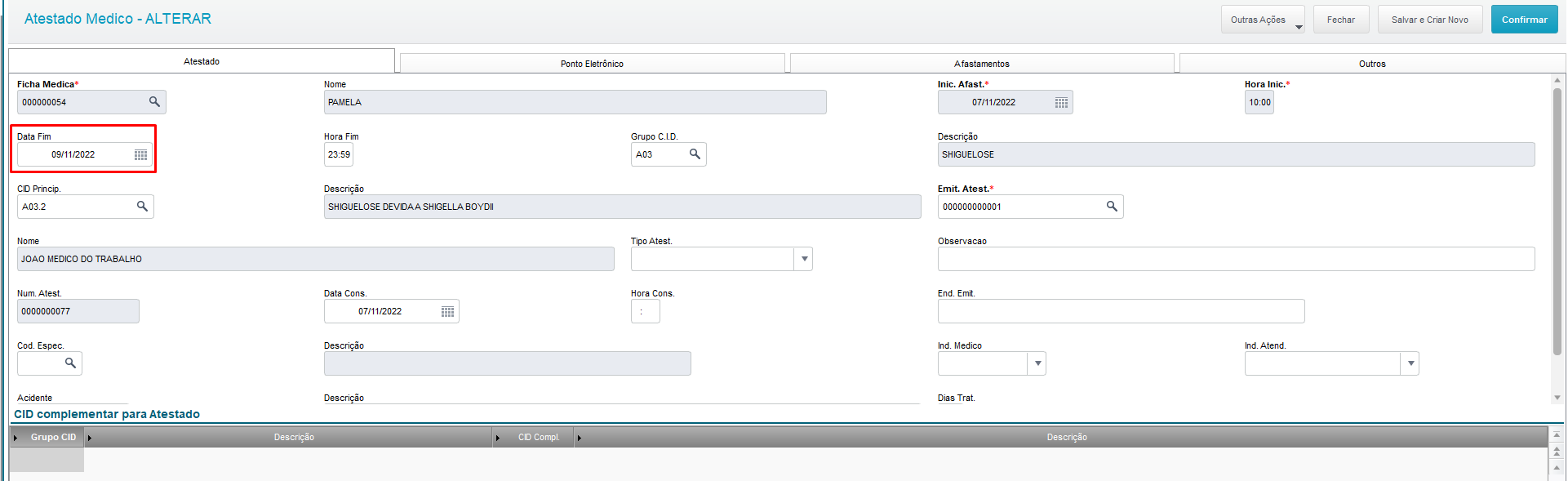Image resolution: width=1568 pixels, height=481 pixels.
Task: Confirm the medical certificate changes
Action: (1524, 20)
